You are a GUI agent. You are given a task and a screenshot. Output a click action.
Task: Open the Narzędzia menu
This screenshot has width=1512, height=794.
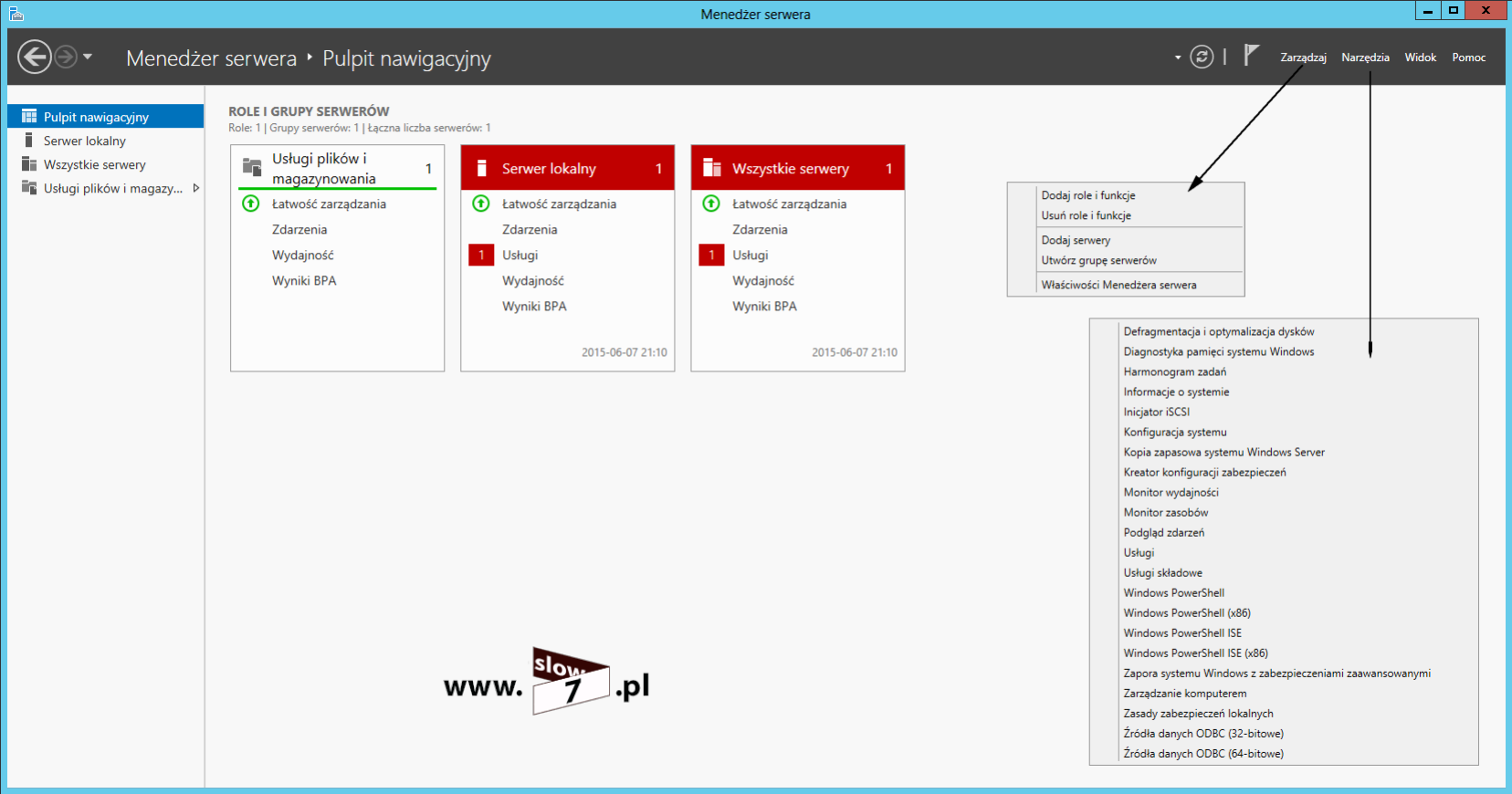click(1365, 57)
